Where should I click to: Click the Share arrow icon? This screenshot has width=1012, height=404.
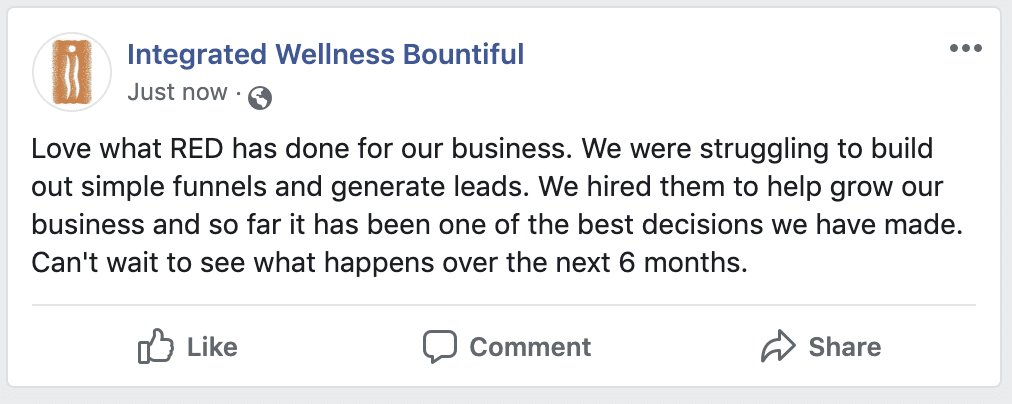776,347
